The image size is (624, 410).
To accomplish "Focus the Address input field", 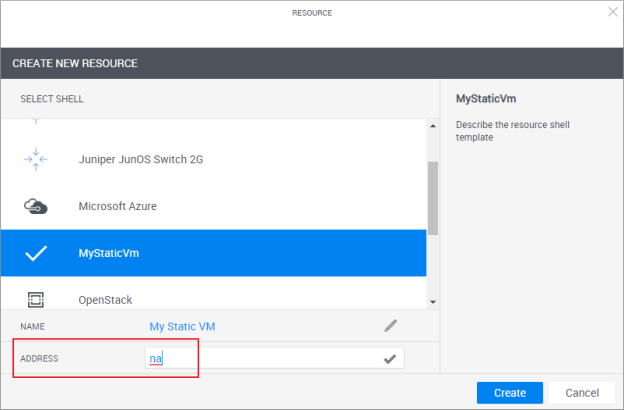I will (x=270, y=358).
